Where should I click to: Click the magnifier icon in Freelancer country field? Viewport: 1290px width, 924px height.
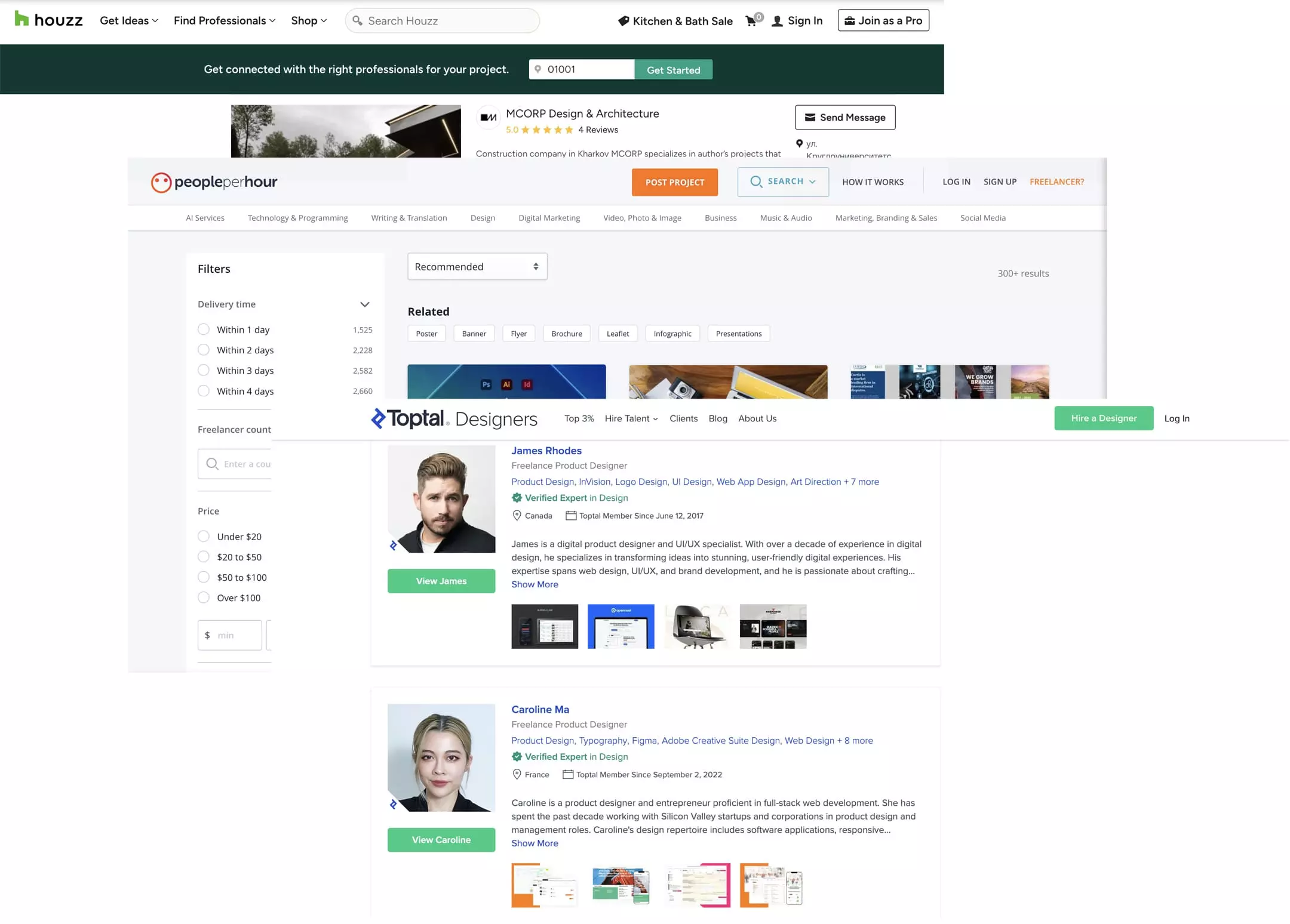(x=212, y=464)
